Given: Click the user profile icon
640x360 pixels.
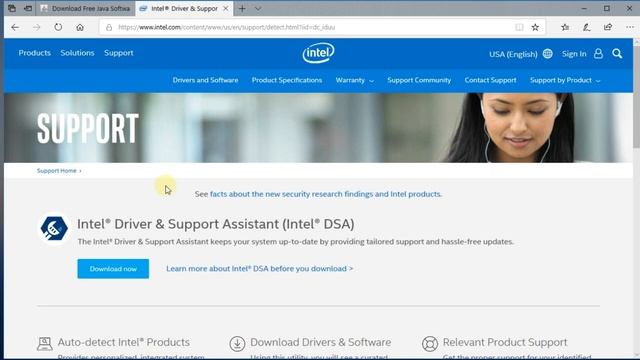Looking at the screenshot, I should point(598,53).
